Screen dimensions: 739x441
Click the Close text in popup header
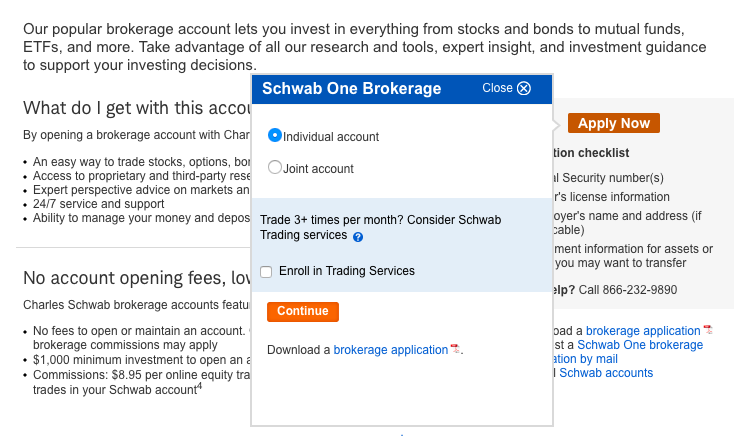[x=497, y=88]
